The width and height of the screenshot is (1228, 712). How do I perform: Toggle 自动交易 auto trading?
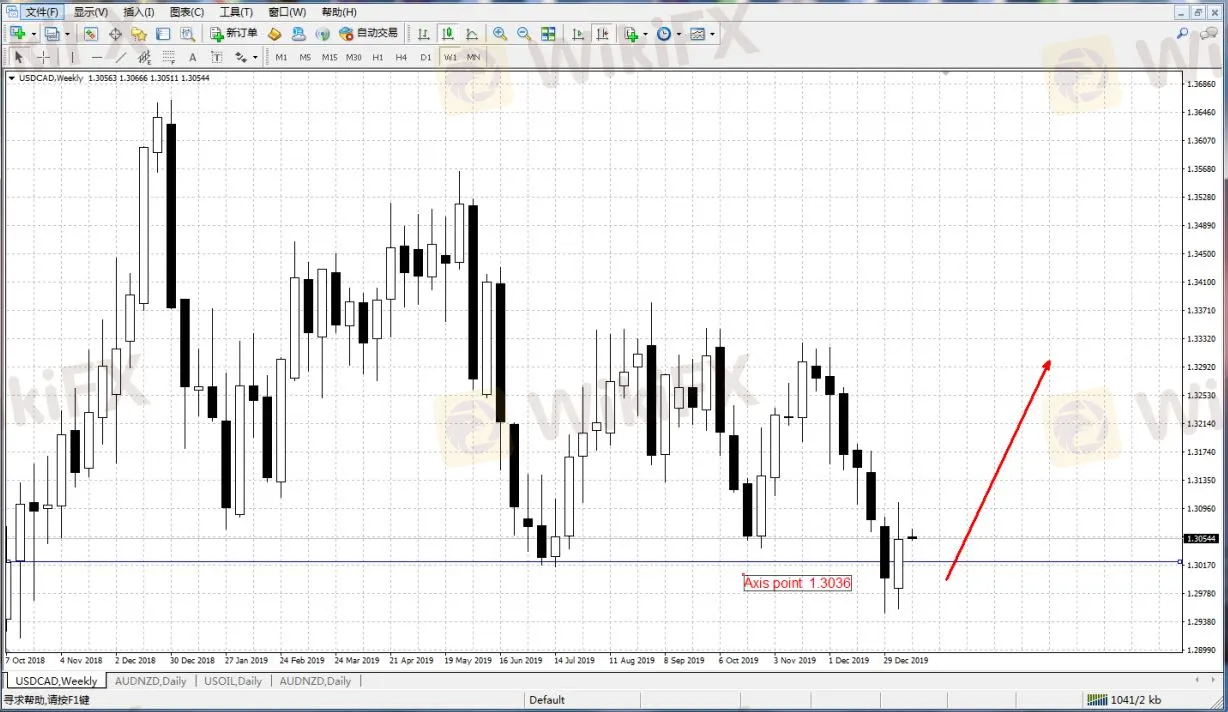[x=368, y=33]
